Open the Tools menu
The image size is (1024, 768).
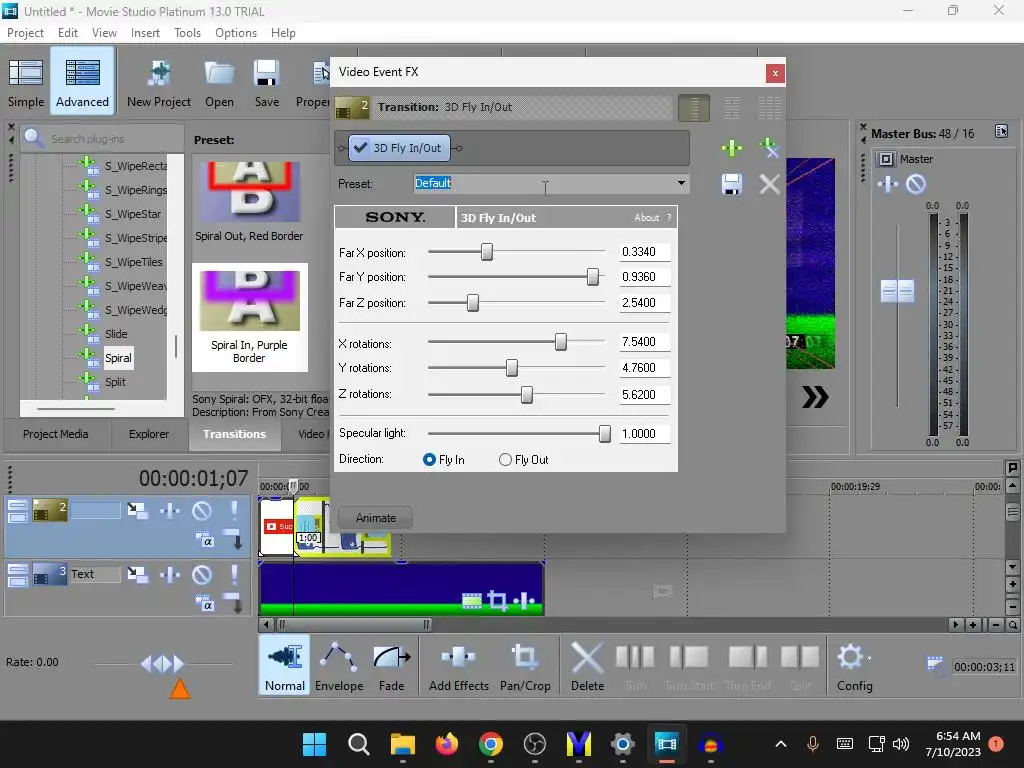187,33
